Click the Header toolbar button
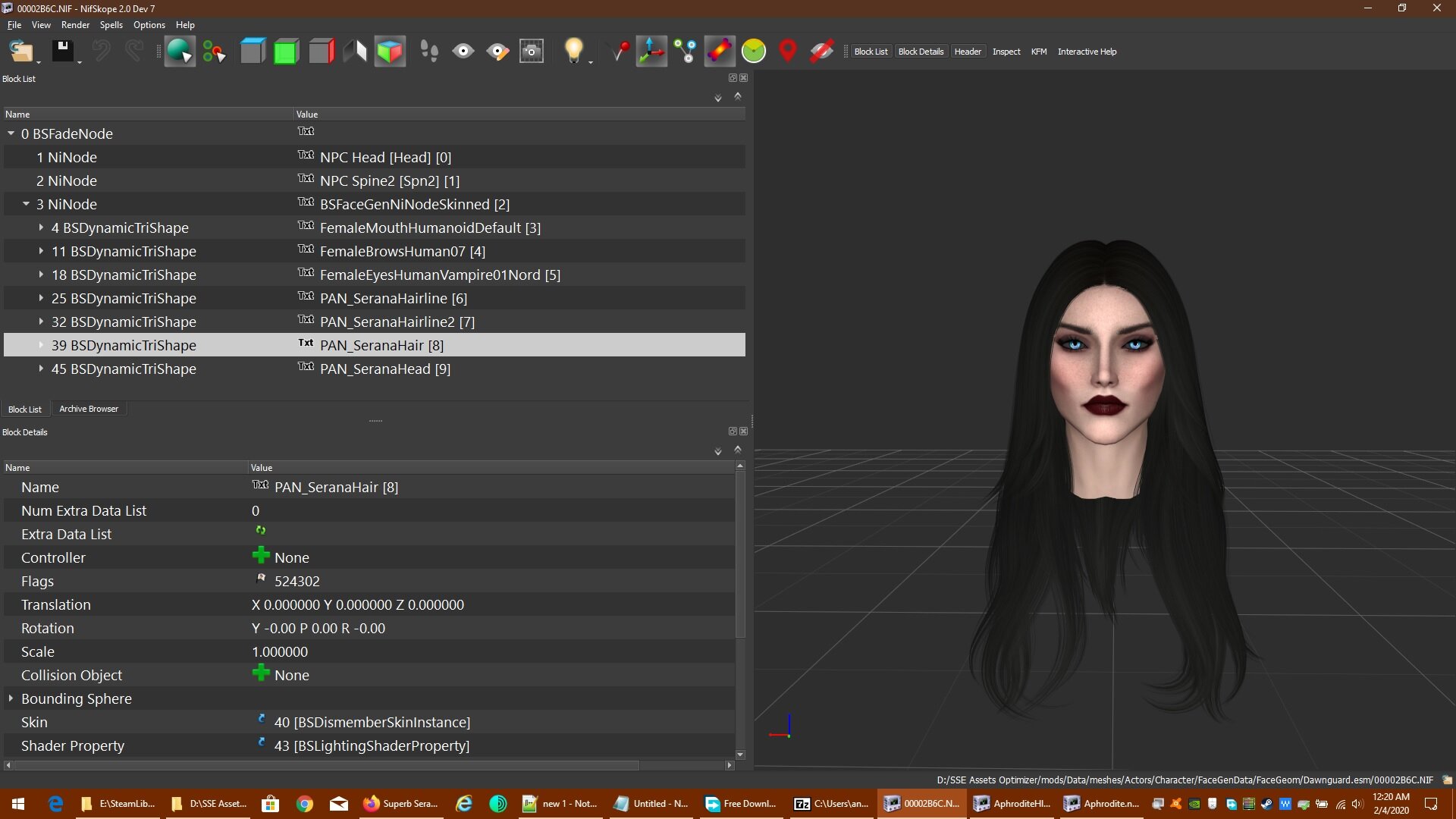Screen dimensions: 1456x819 coord(968,52)
